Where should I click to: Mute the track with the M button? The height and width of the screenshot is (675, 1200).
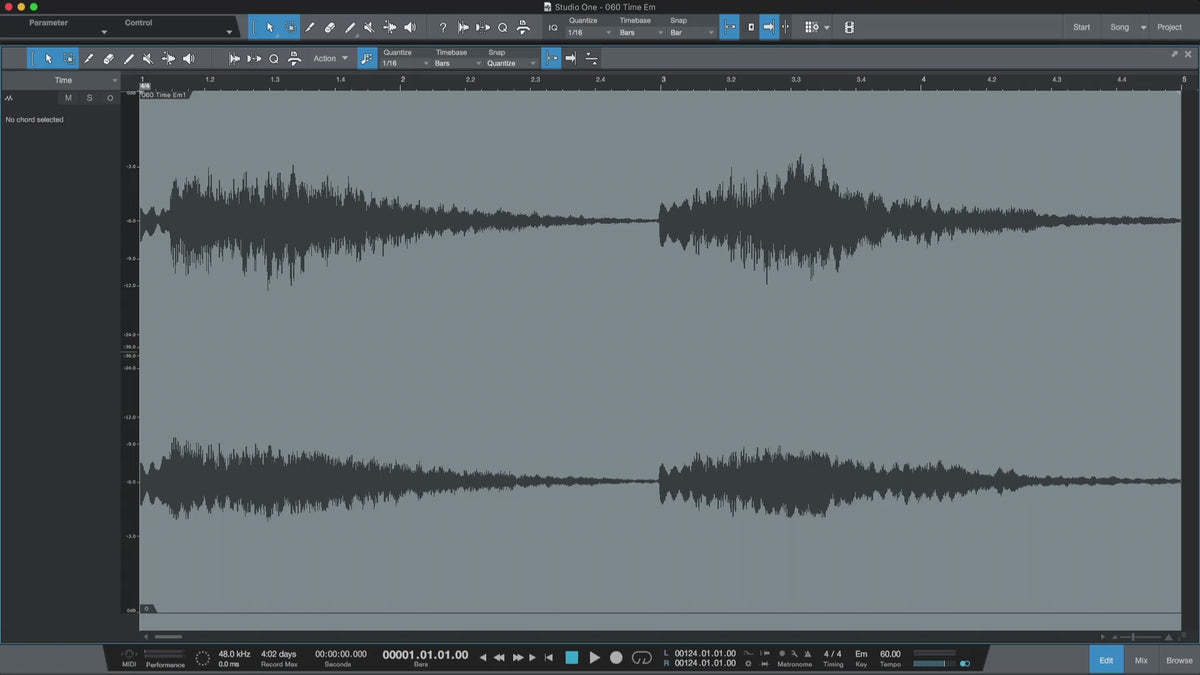tap(68, 98)
